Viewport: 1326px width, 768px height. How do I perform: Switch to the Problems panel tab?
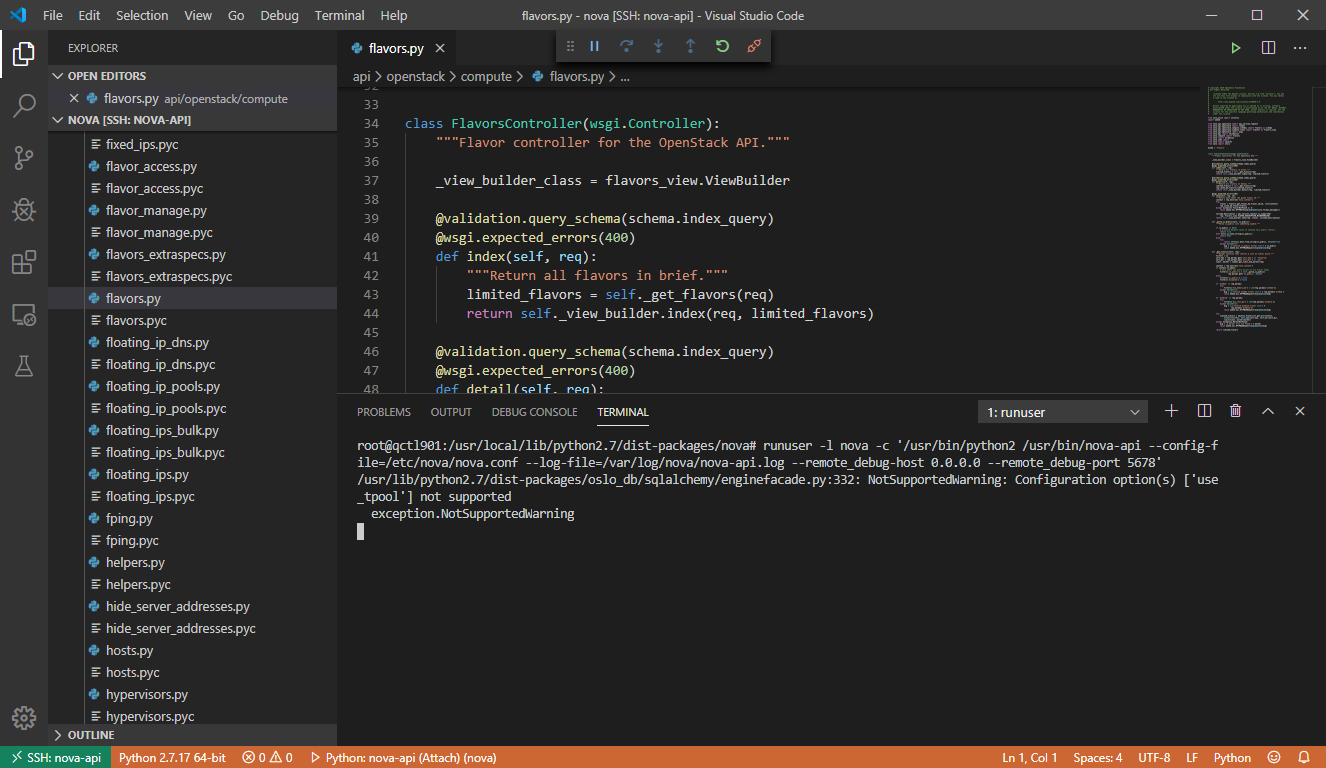click(384, 412)
